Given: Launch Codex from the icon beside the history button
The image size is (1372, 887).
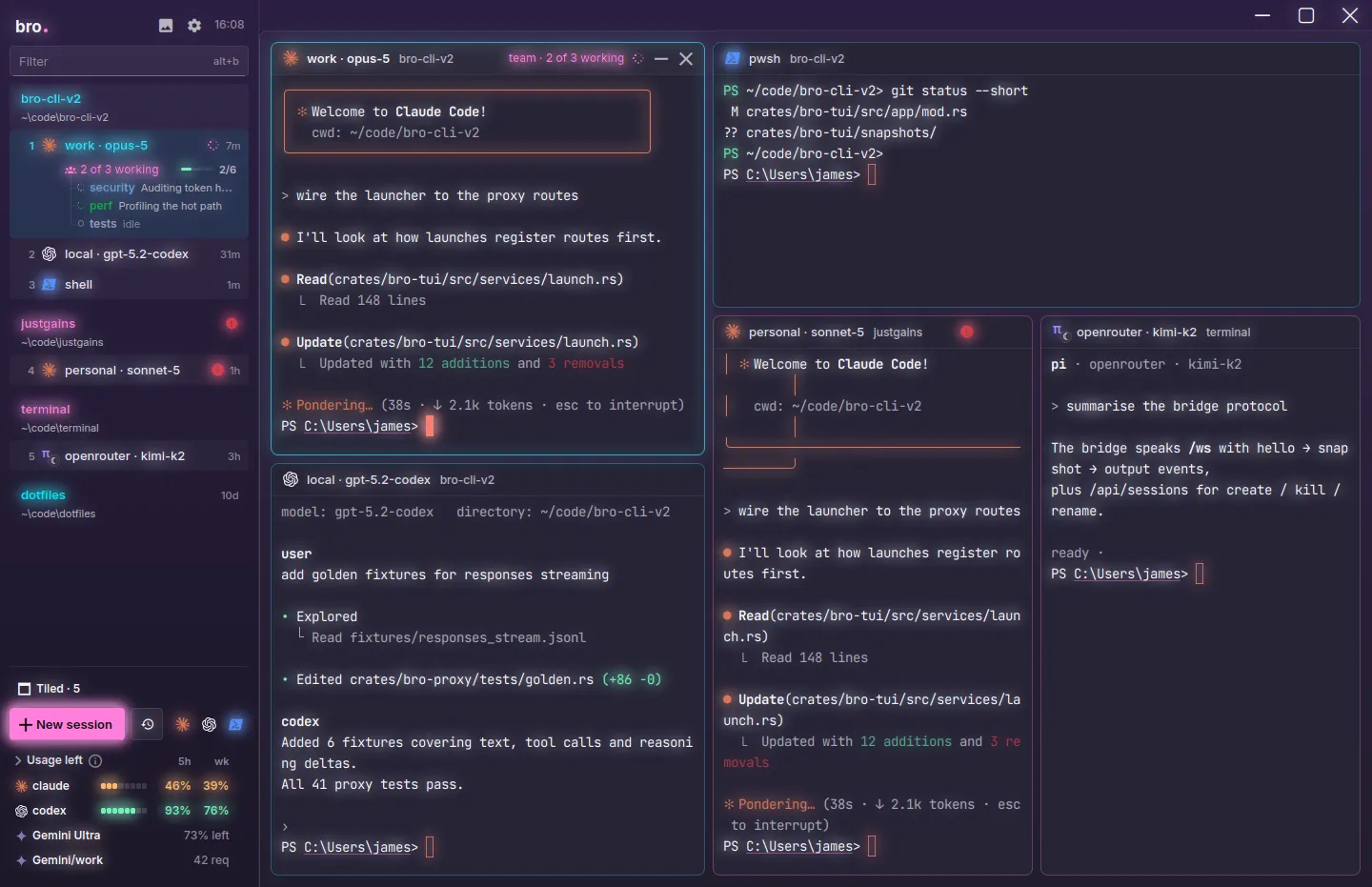Looking at the screenshot, I should point(210,725).
